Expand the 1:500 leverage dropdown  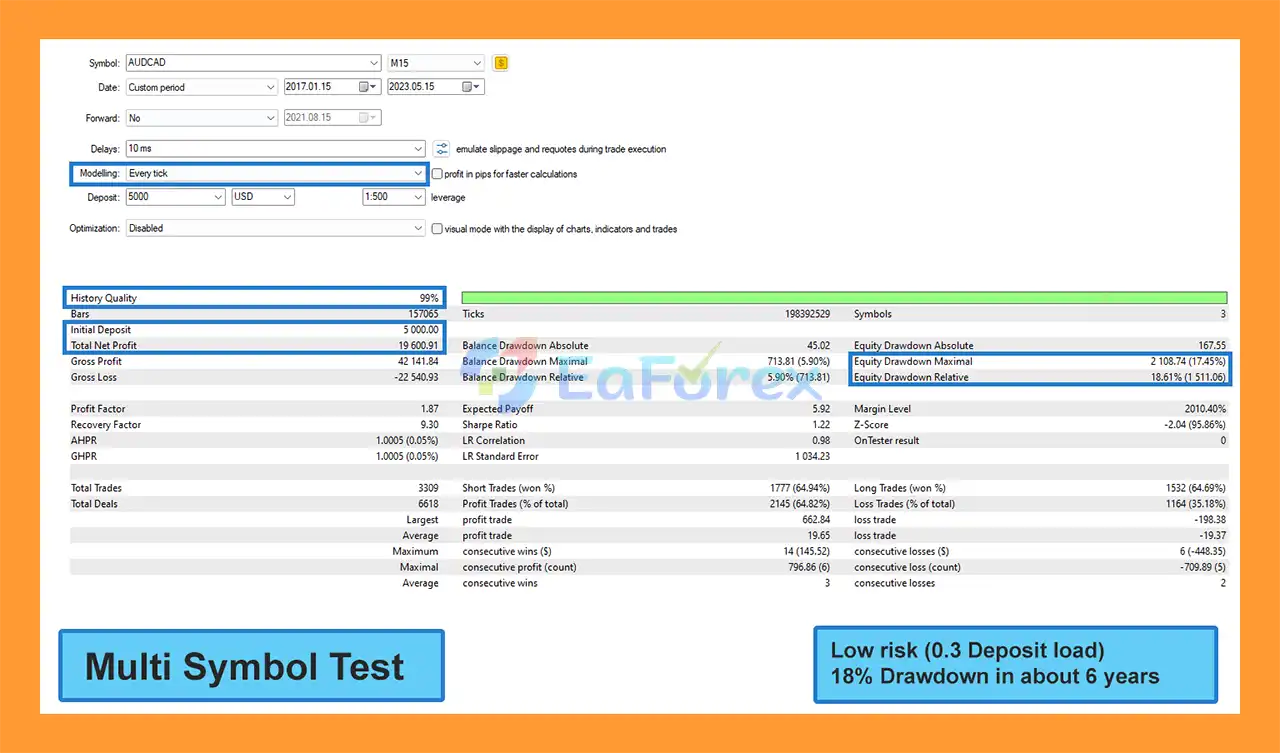coord(418,197)
